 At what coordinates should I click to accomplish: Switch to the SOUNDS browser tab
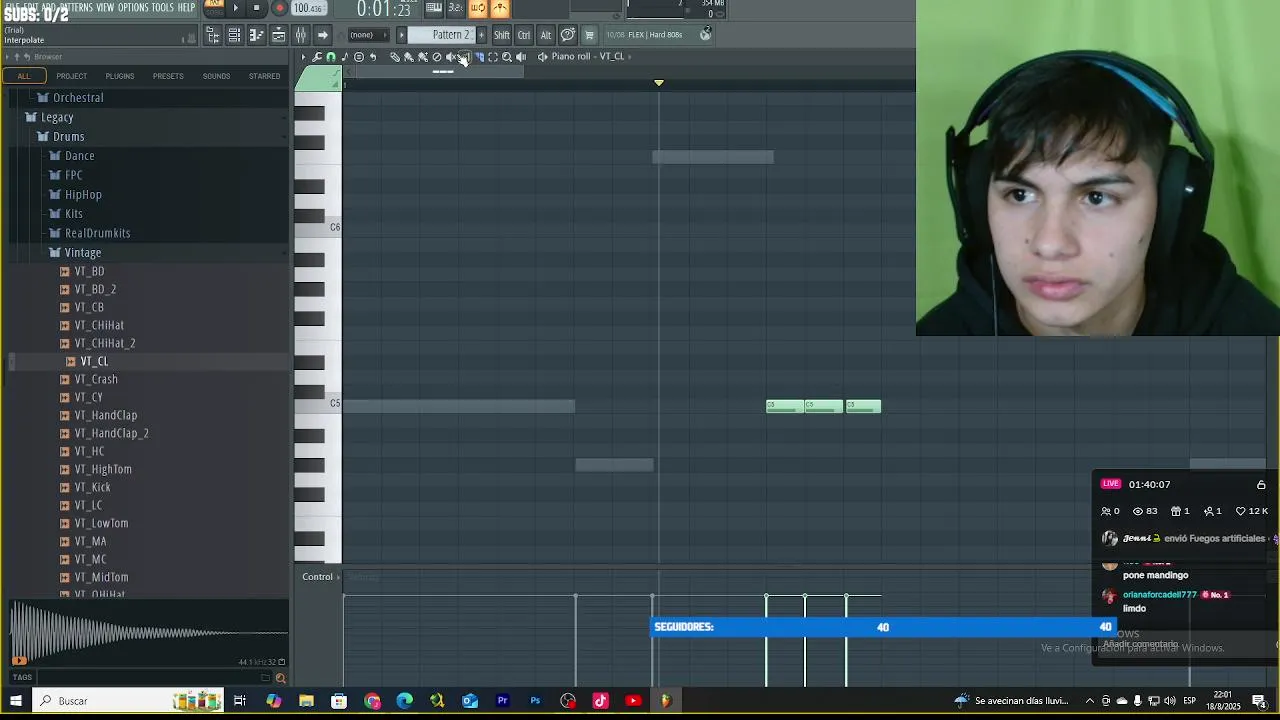tap(216, 76)
